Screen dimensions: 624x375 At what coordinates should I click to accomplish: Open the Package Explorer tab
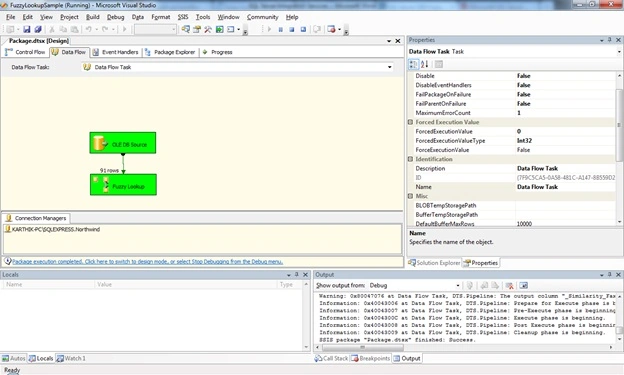tap(170, 52)
